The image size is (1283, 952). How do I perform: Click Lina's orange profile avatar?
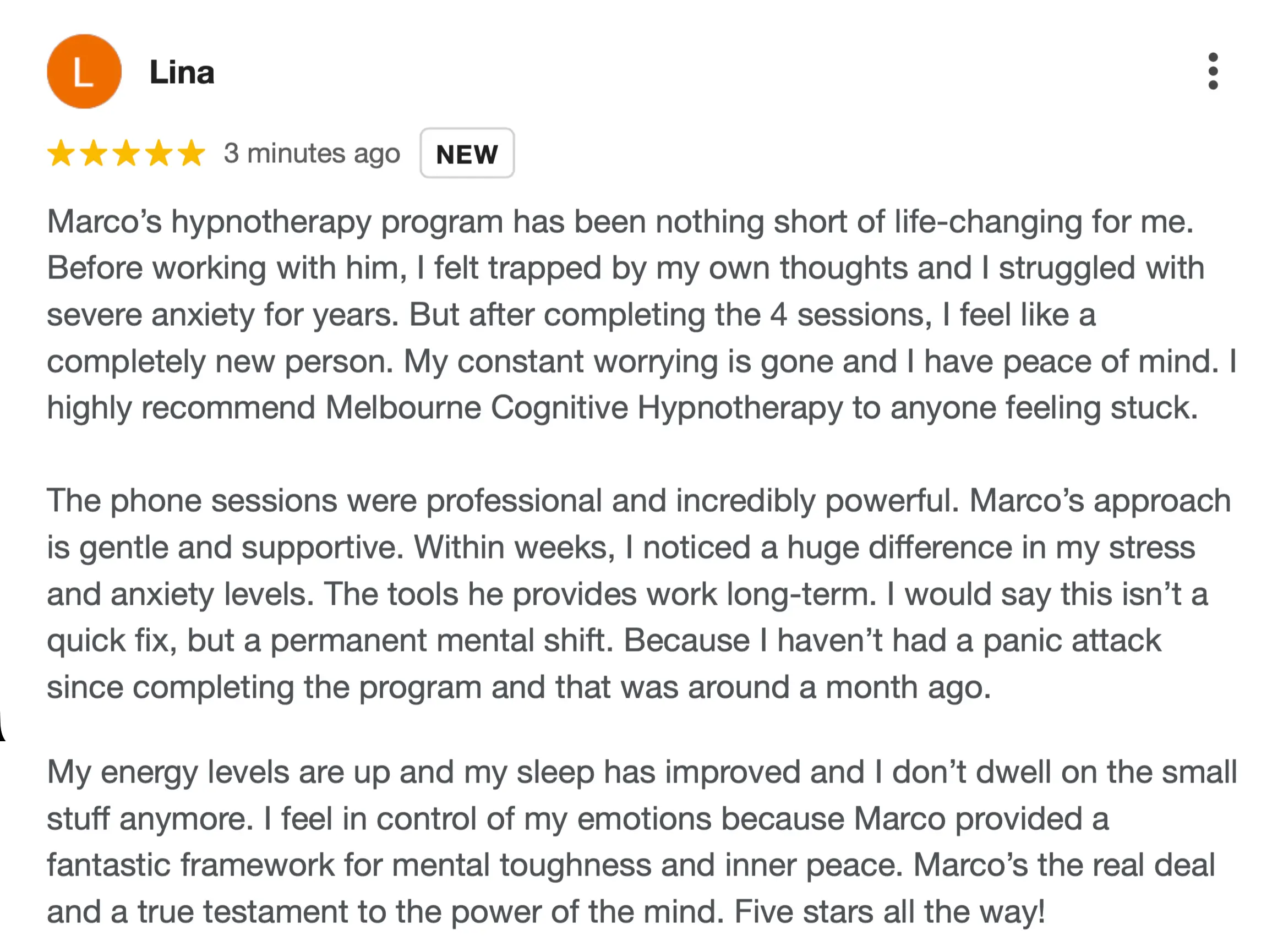[x=84, y=72]
